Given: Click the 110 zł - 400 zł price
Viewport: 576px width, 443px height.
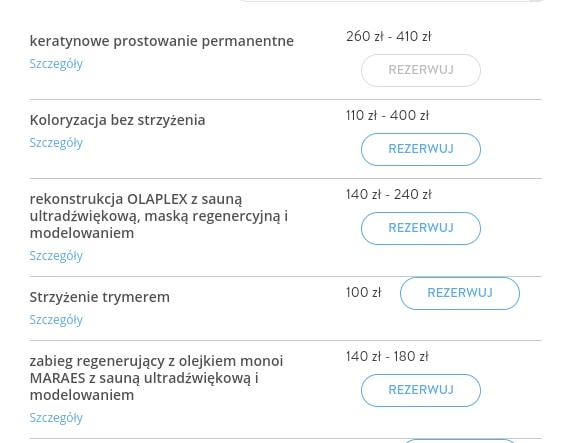Looking at the screenshot, I should 387,115.
